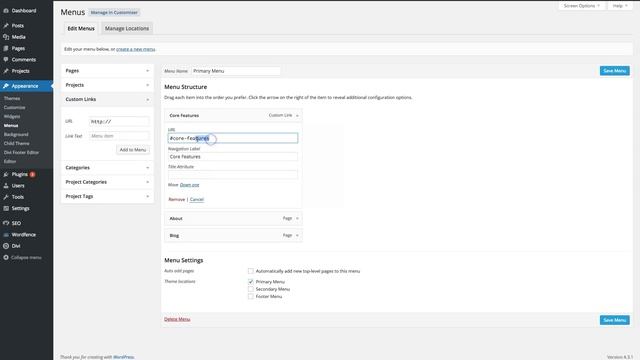Click the Title Attribute field
The width and height of the screenshot is (640, 360).
click(233, 175)
